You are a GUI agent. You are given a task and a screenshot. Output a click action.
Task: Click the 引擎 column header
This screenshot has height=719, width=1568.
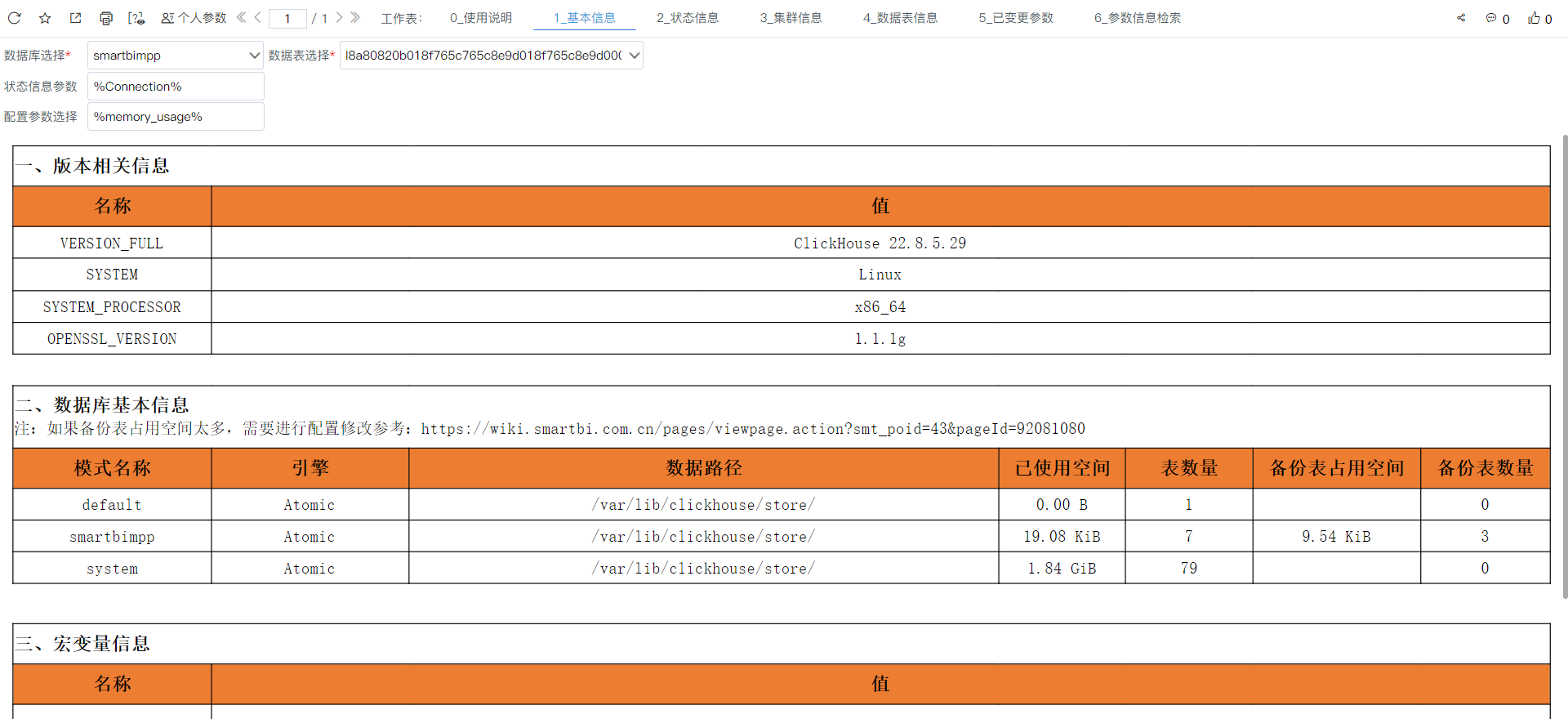pos(310,468)
